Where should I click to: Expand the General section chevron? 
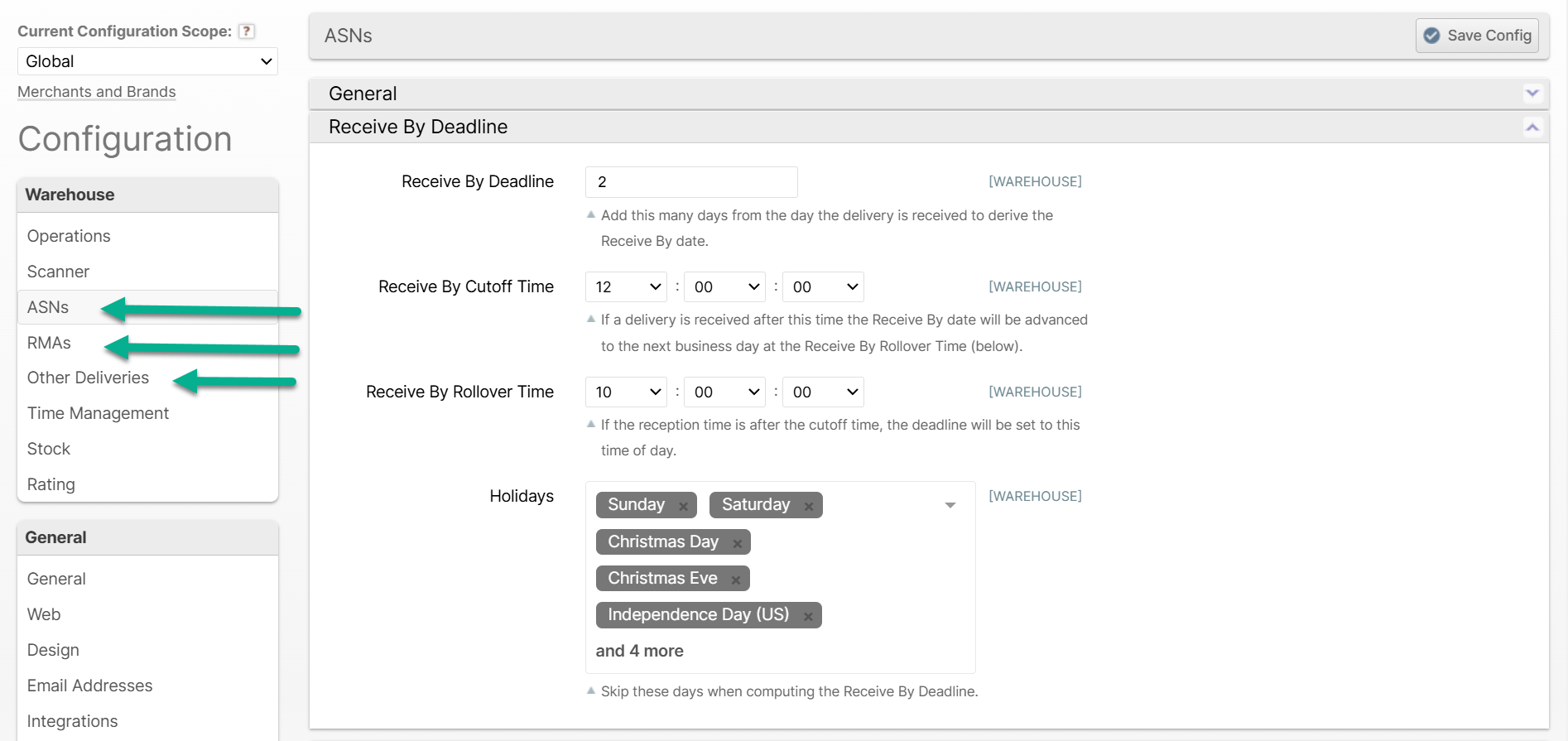[x=1532, y=94]
